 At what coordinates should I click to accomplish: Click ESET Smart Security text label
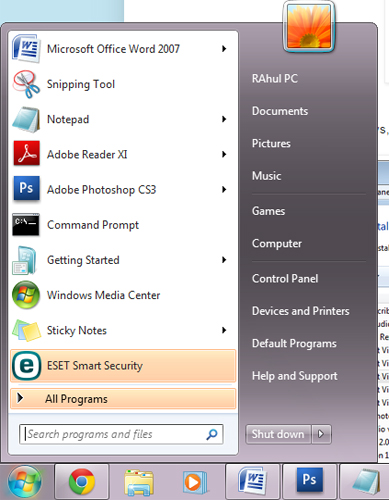click(95, 366)
